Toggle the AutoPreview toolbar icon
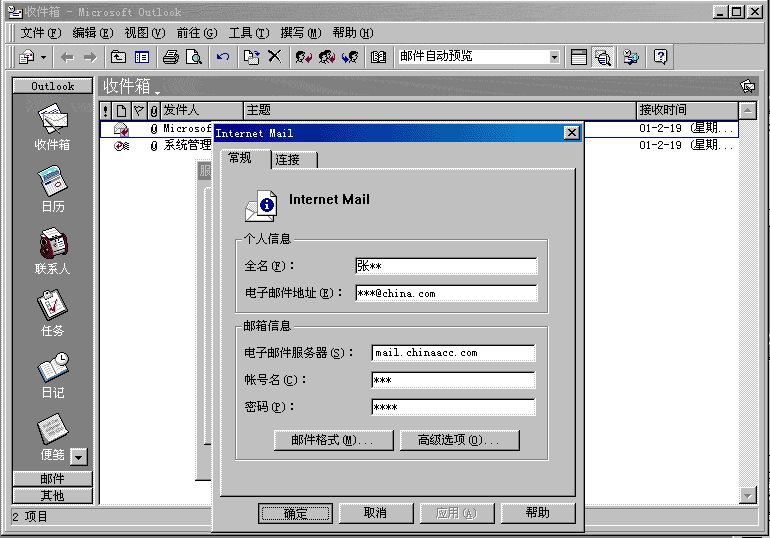Viewport: 770px width, 538px height. coord(603,57)
